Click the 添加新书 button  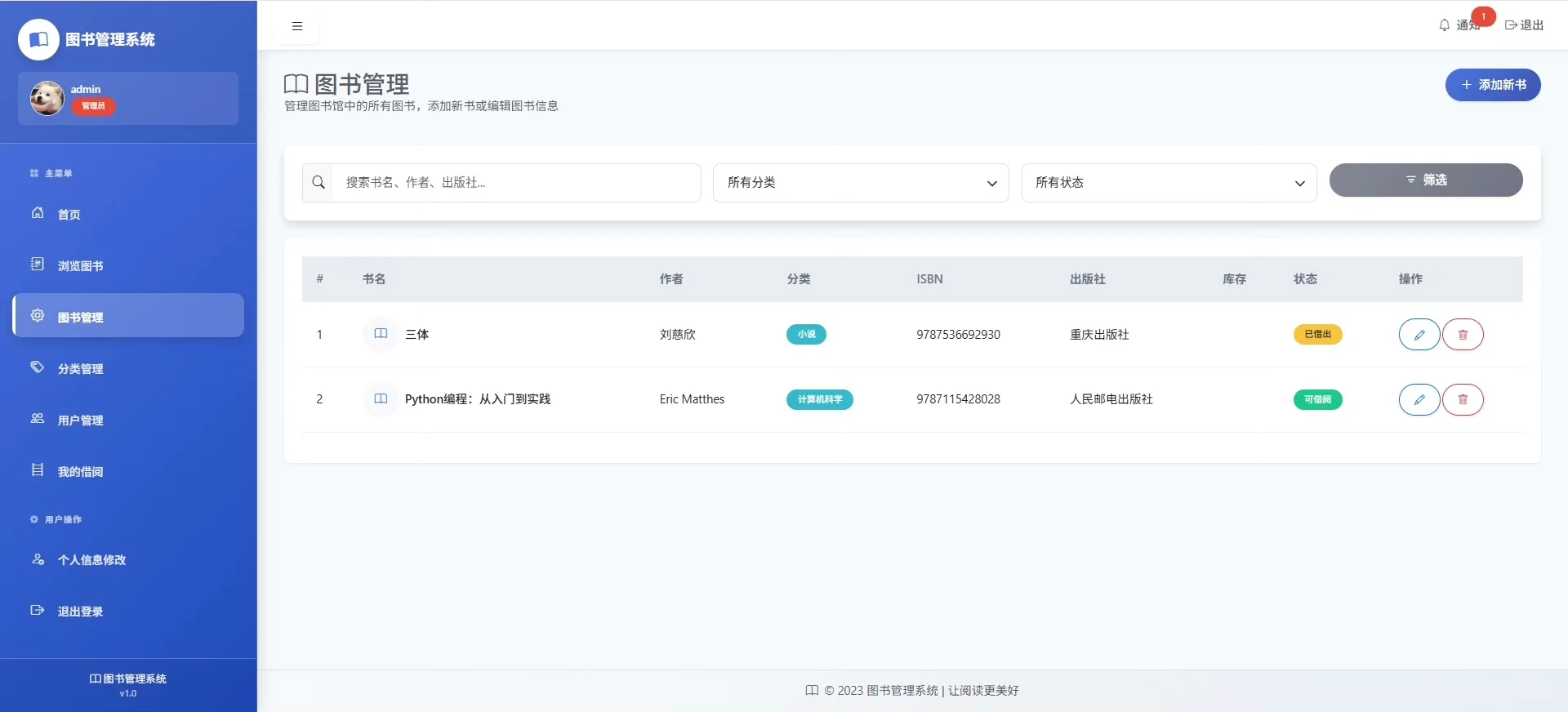pyautogui.click(x=1493, y=85)
